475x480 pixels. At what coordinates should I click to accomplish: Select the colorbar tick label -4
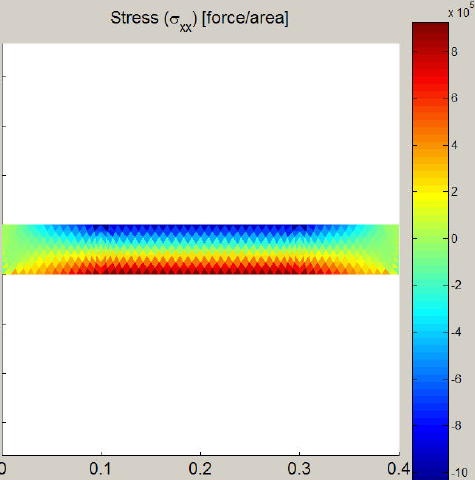pyautogui.click(x=456, y=332)
